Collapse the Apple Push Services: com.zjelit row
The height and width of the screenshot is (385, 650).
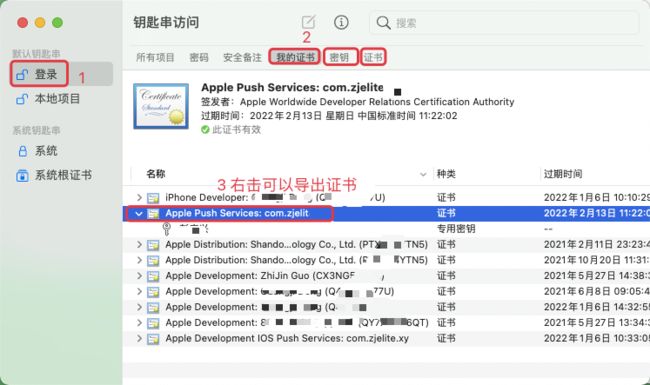[139, 213]
